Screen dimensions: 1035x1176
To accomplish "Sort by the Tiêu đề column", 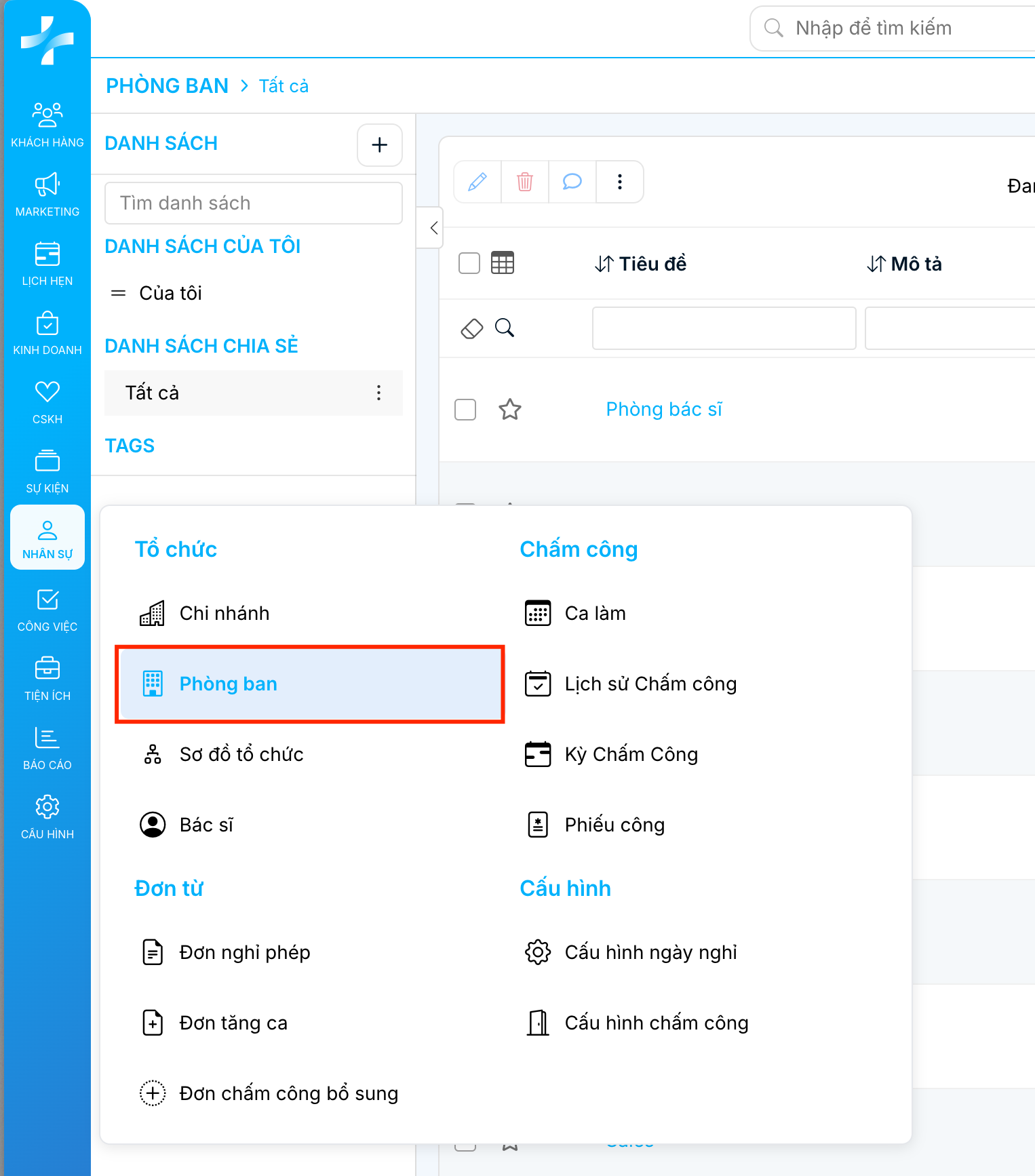I will point(641,264).
